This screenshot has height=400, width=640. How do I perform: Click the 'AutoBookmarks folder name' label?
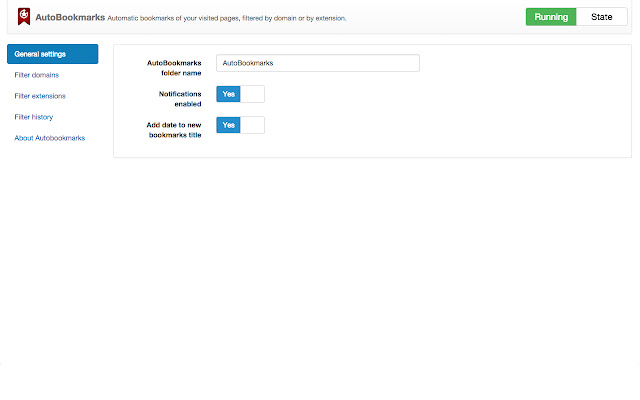coord(174,68)
